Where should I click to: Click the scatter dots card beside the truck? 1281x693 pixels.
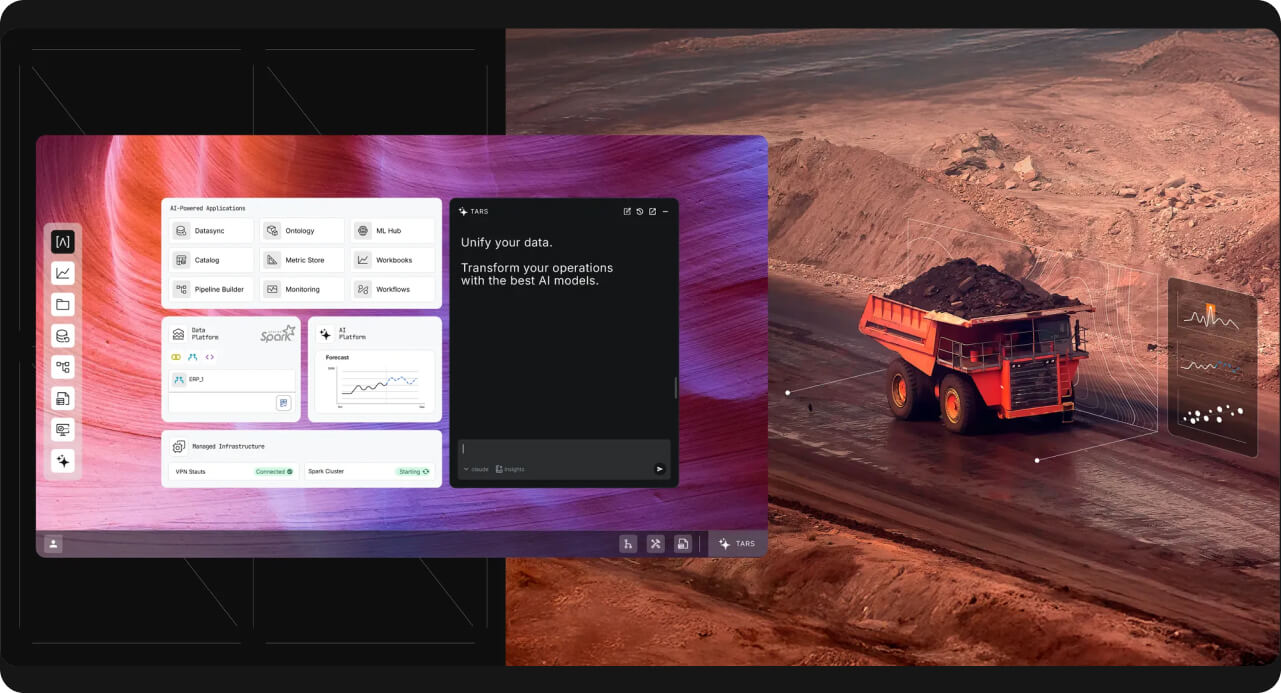(x=1212, y=414)
